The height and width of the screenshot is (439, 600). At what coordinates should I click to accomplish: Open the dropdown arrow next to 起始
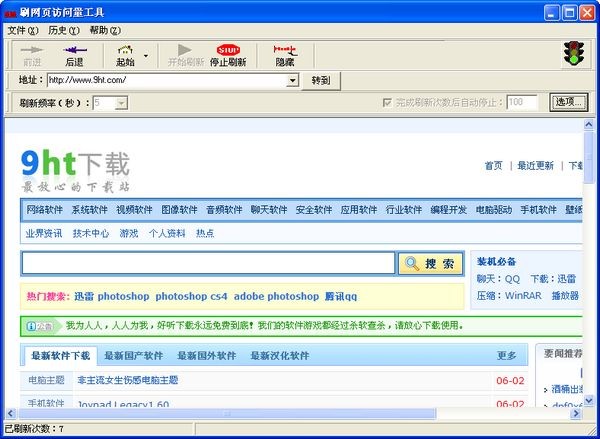point(146,56)
